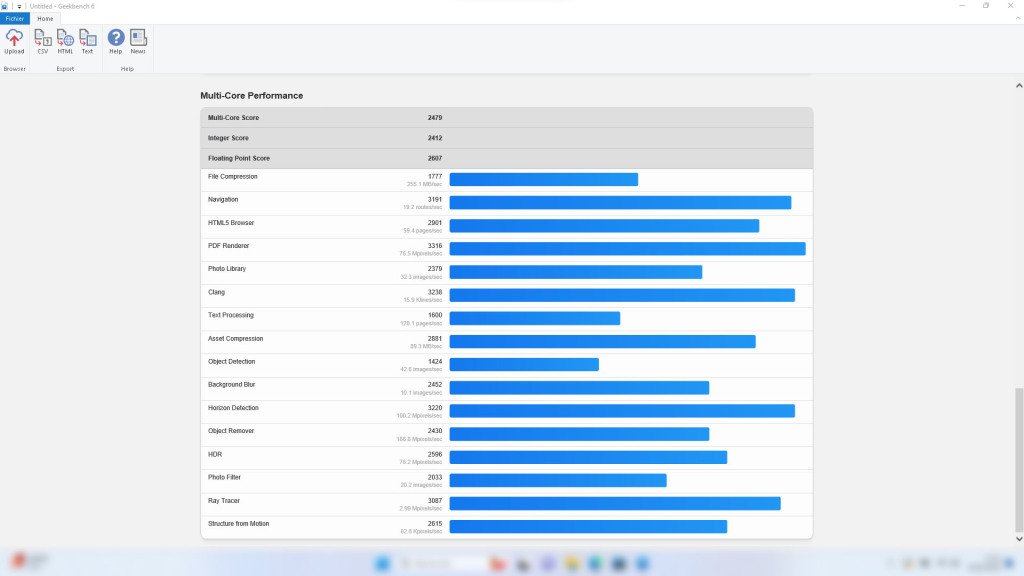The image size is (1024, 576).
Task: Click the Photo Library result bar
Action: coord(575,272)
